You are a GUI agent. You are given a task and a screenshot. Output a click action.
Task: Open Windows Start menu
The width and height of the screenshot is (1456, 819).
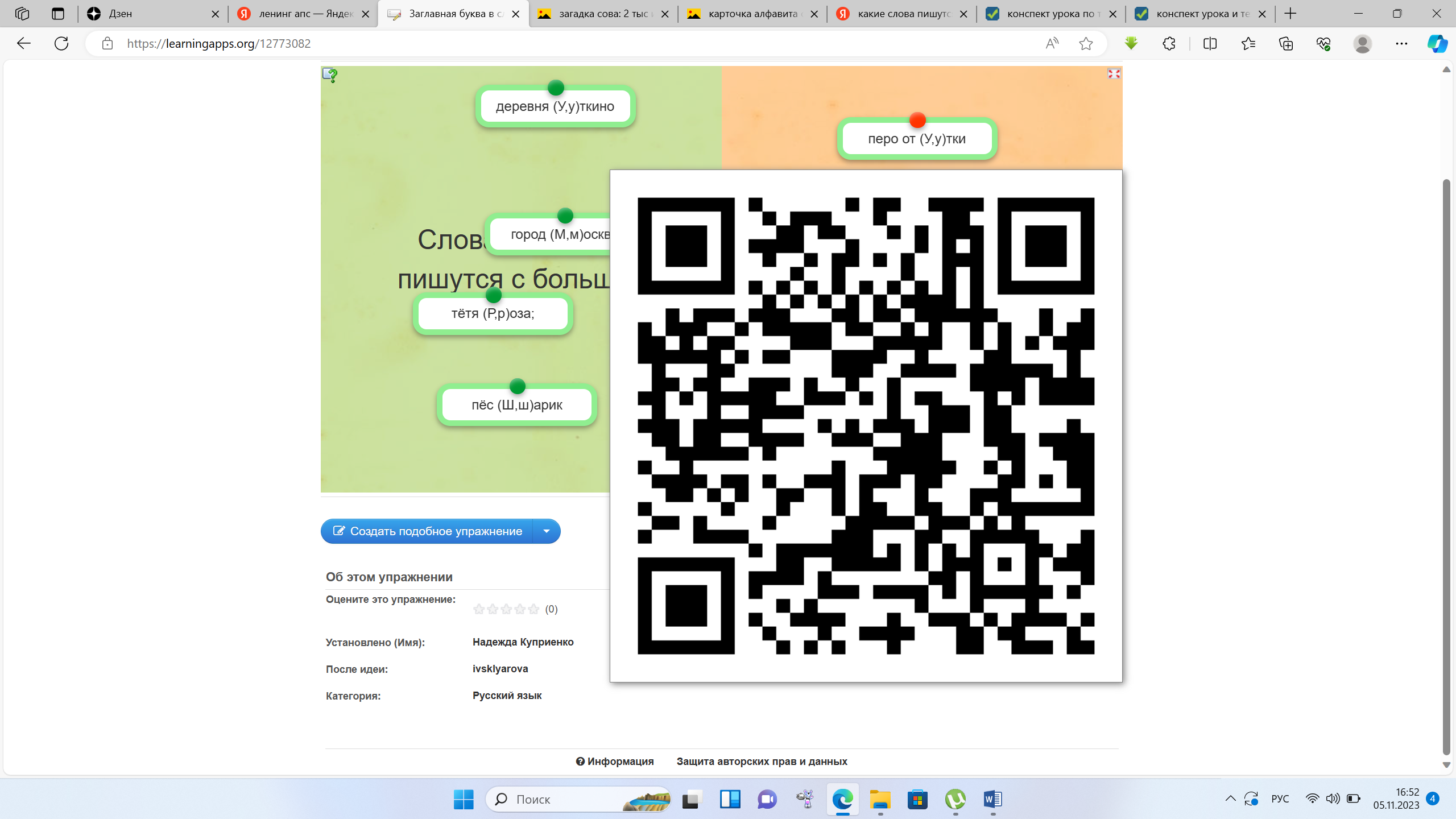click(464, 799)
